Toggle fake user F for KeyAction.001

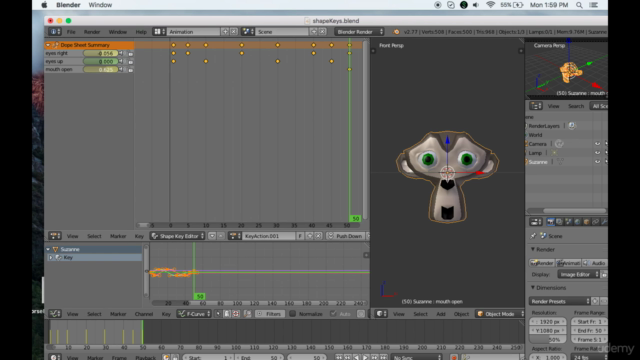(x=300, y=236)
